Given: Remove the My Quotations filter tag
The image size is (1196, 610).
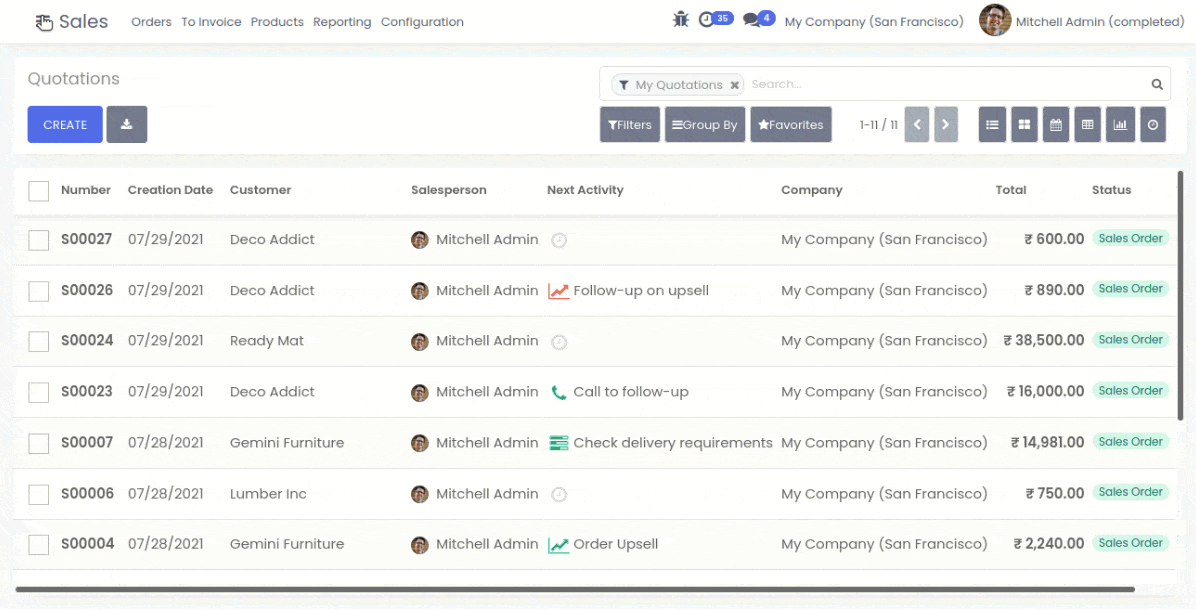Looking at the screenshot, I should pyautogui.click(x=735, y=85).
